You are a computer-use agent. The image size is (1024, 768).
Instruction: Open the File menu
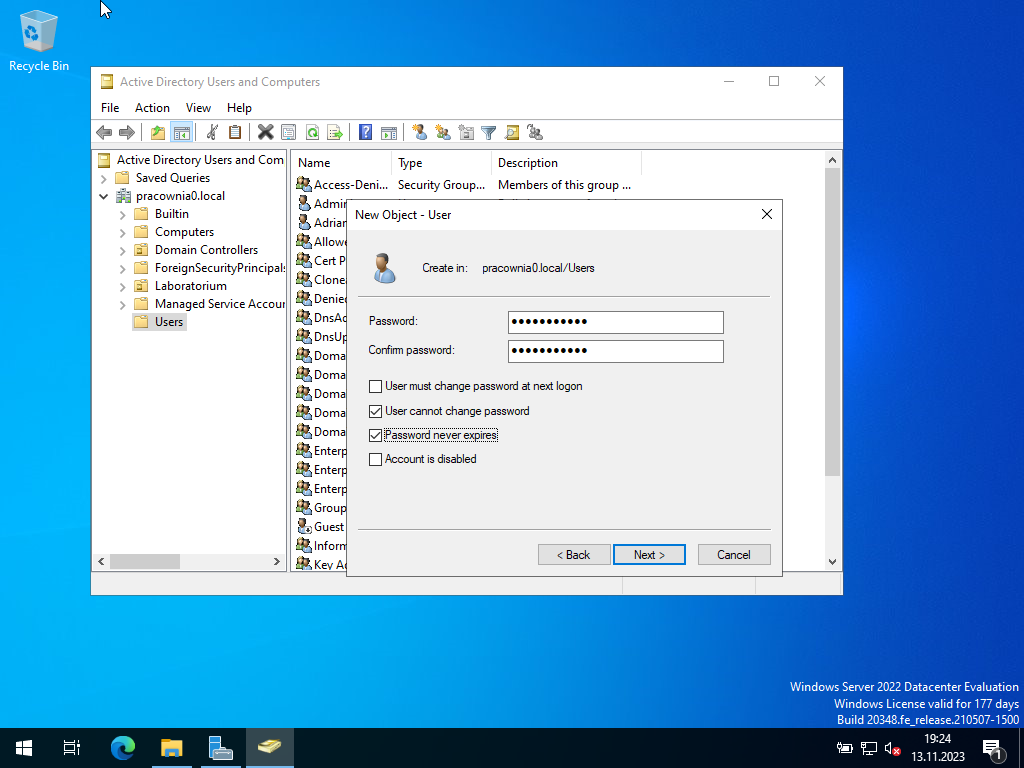[x=110, y=108]
